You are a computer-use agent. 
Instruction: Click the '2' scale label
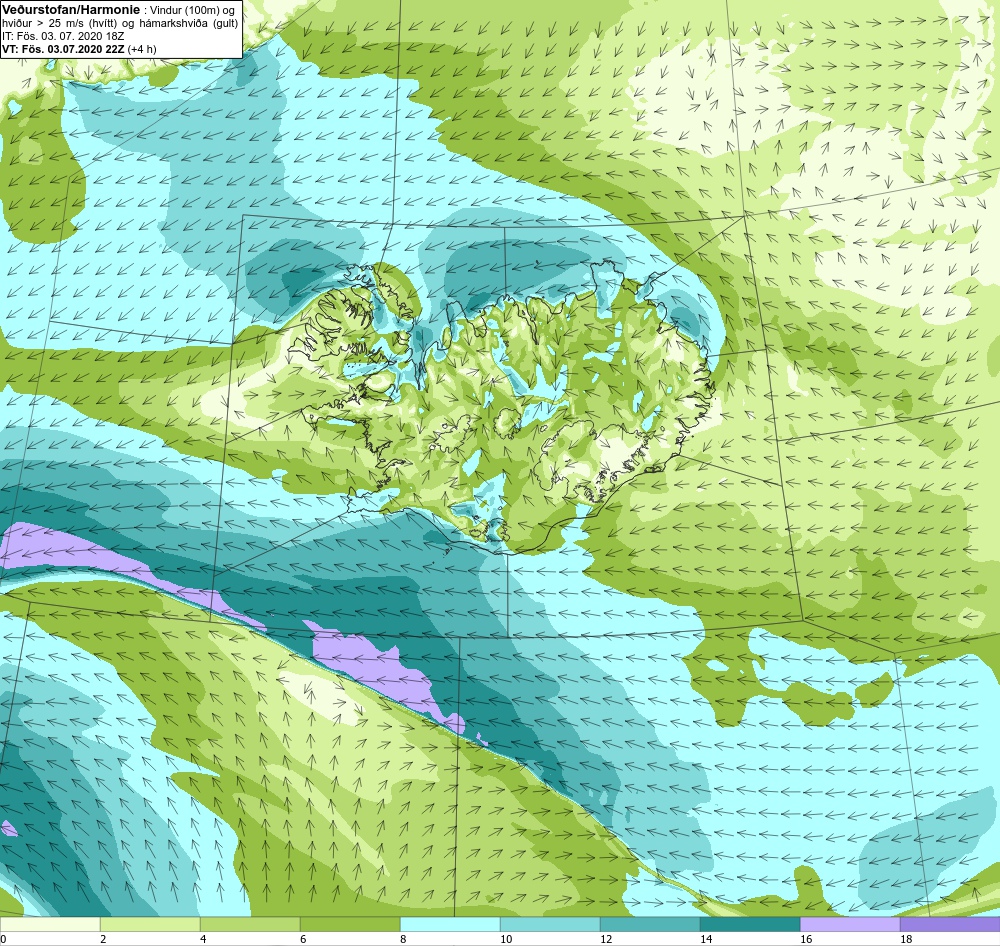tap(103, 939)
